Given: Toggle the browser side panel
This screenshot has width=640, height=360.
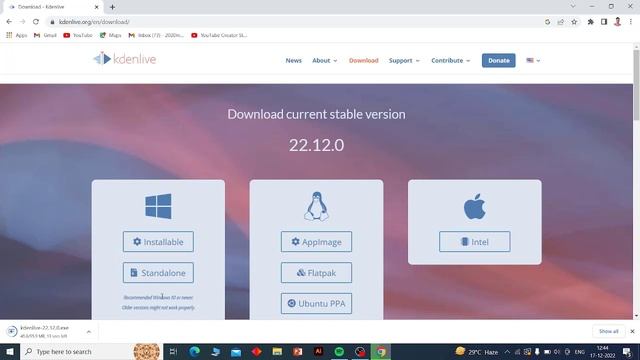Looking at the screenshot, I should click(x=604, y=22).
